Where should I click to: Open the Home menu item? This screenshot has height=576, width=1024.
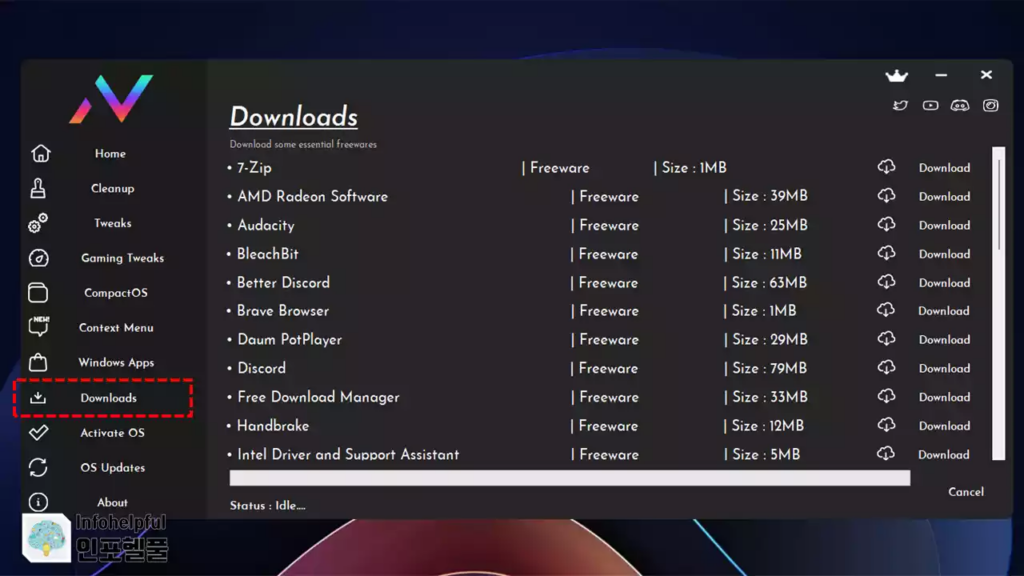point(110,153)
